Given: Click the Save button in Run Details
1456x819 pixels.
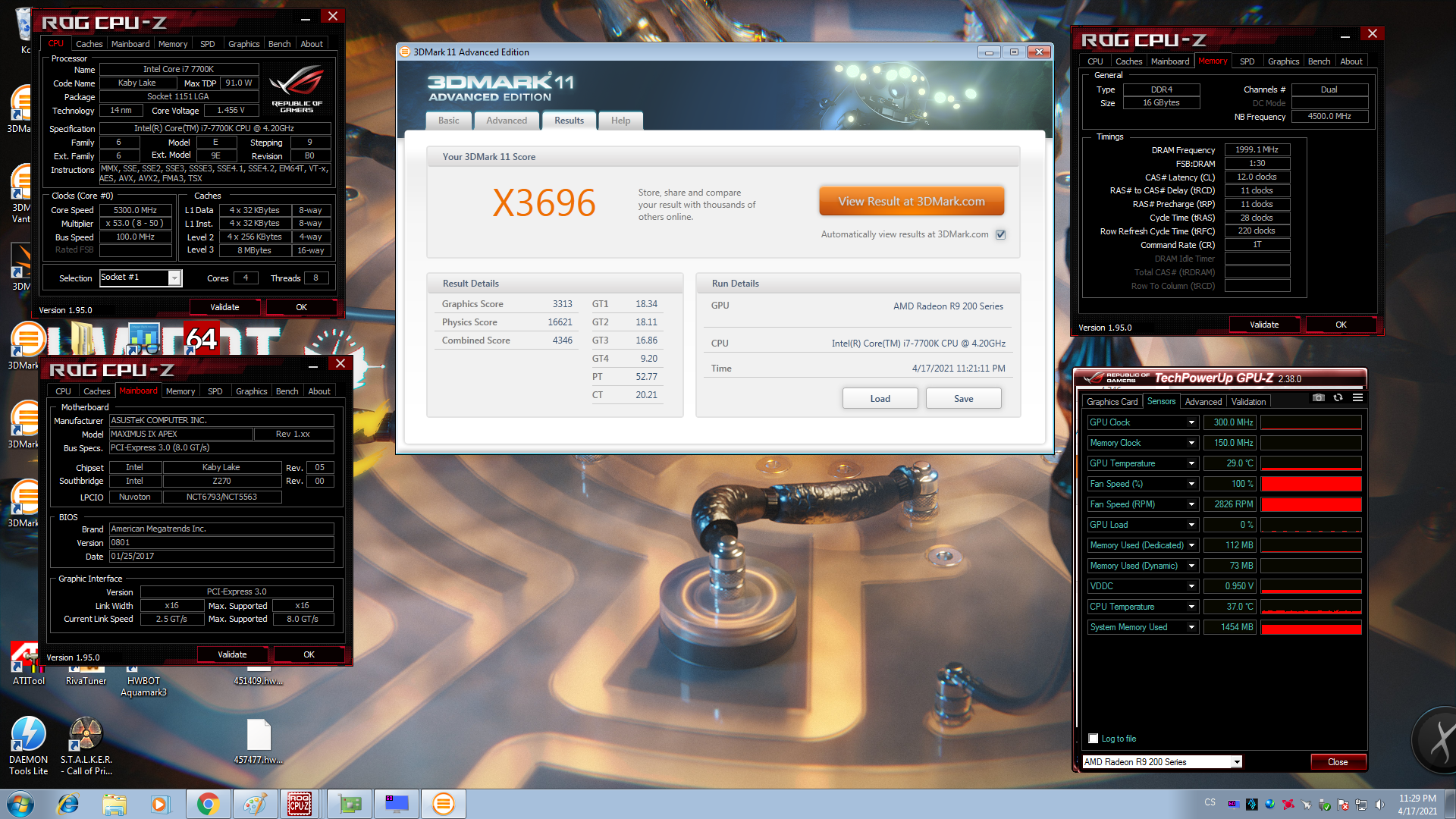Looking at the screenshot, I should point(963,399).
